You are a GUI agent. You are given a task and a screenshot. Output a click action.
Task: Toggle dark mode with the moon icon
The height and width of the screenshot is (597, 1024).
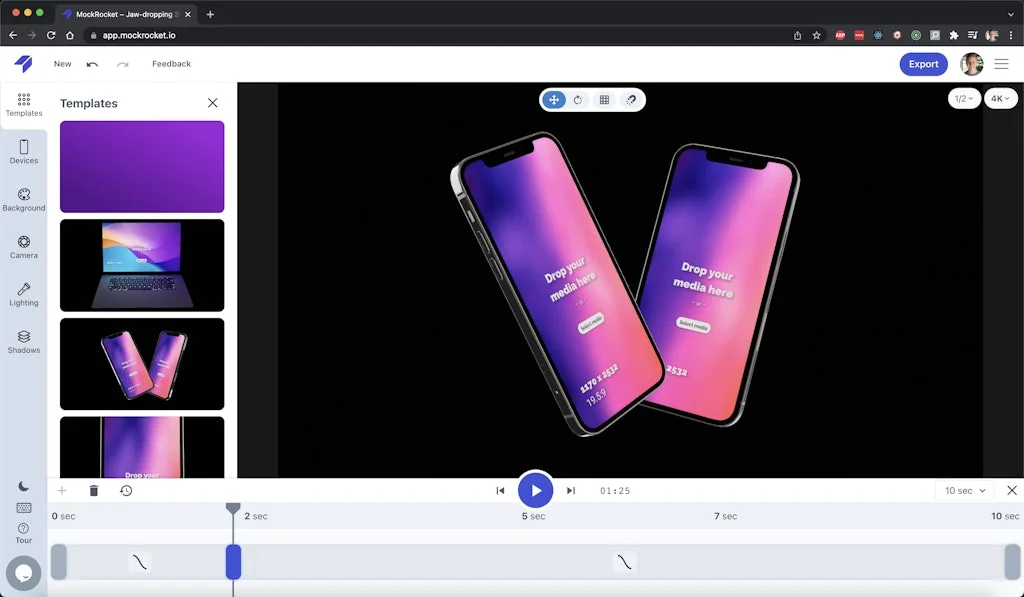coord(23,484)
